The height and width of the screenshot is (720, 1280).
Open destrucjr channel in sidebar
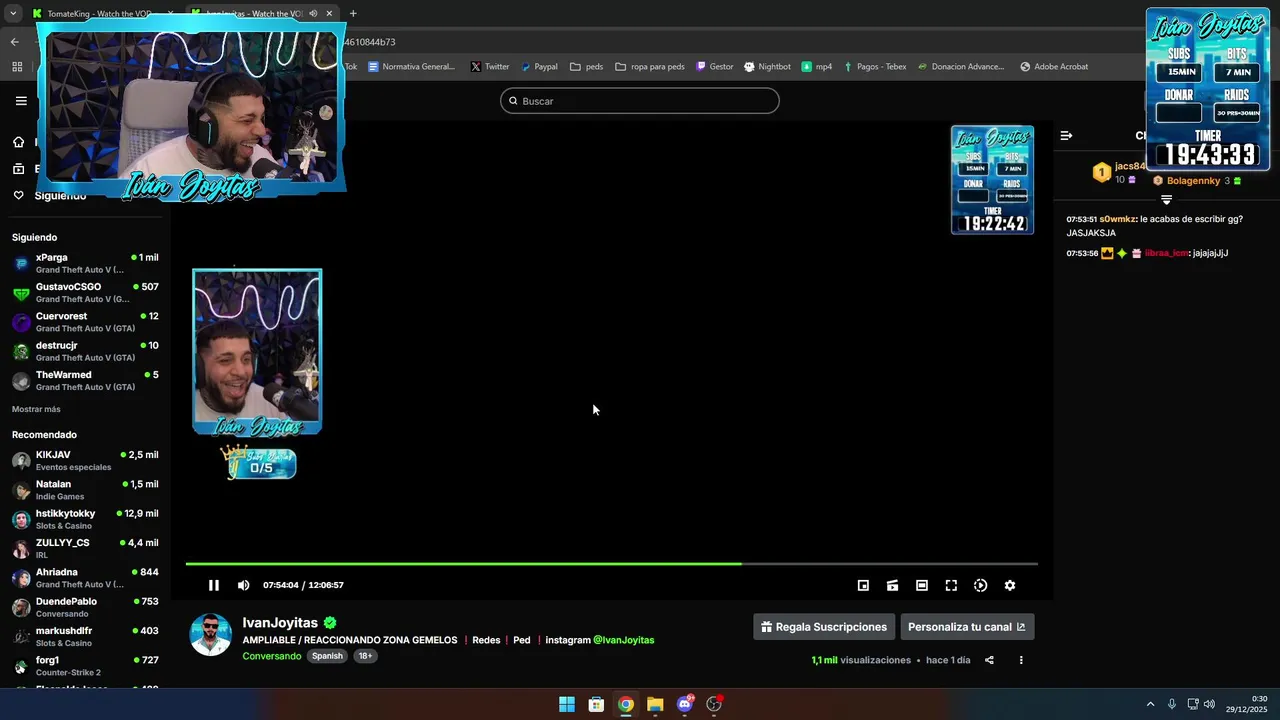(x=85, y=351)
